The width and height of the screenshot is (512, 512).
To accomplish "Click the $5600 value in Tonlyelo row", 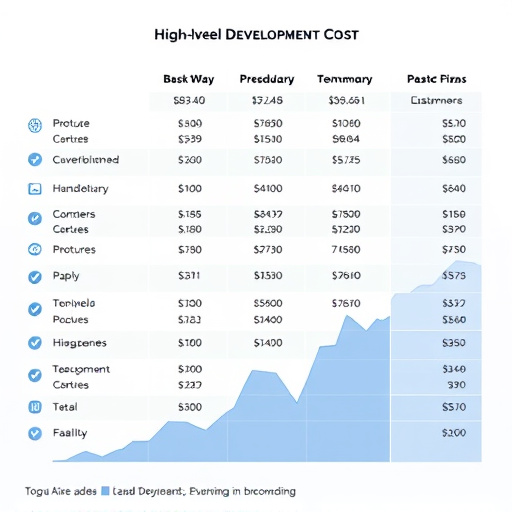I will coord(268,303).
